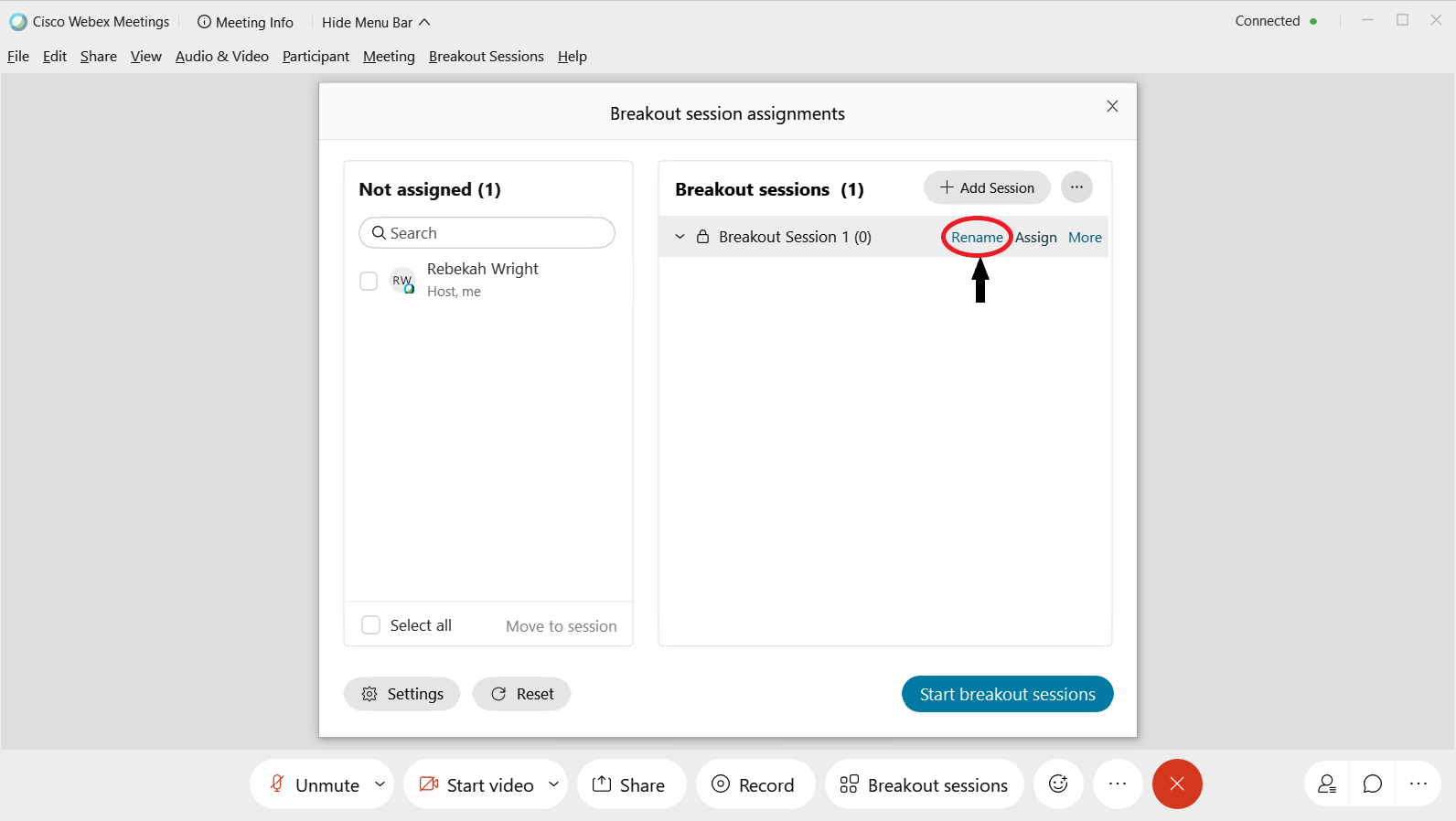Open the Share menu in the menu bar
The image size is (1456, 821).
pos(99,57)
